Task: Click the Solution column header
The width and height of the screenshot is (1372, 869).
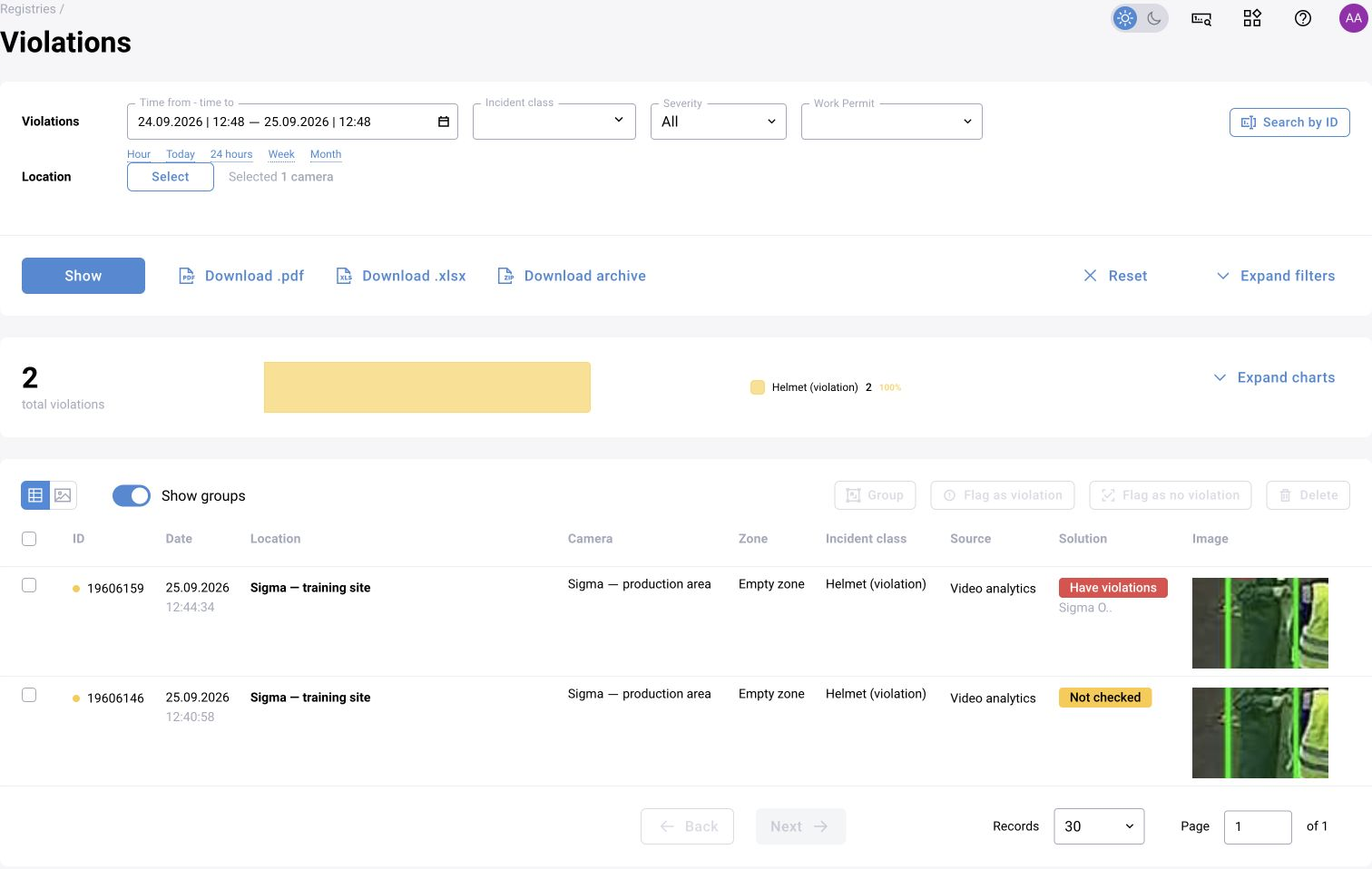Action: pos(1083,539)
